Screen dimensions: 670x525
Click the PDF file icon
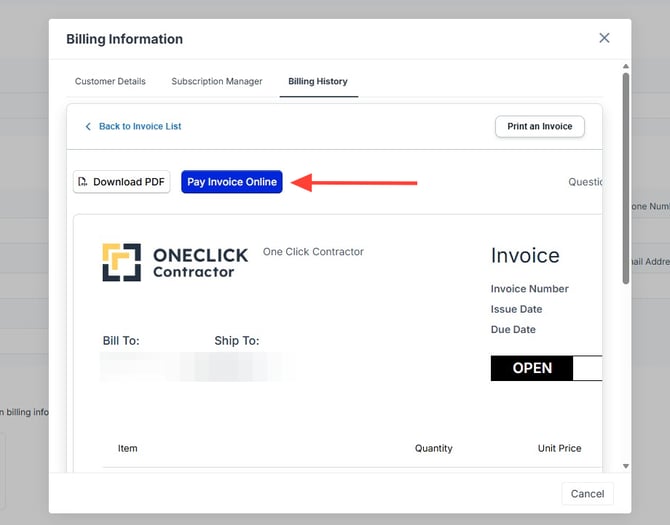(x=83, y=182)
